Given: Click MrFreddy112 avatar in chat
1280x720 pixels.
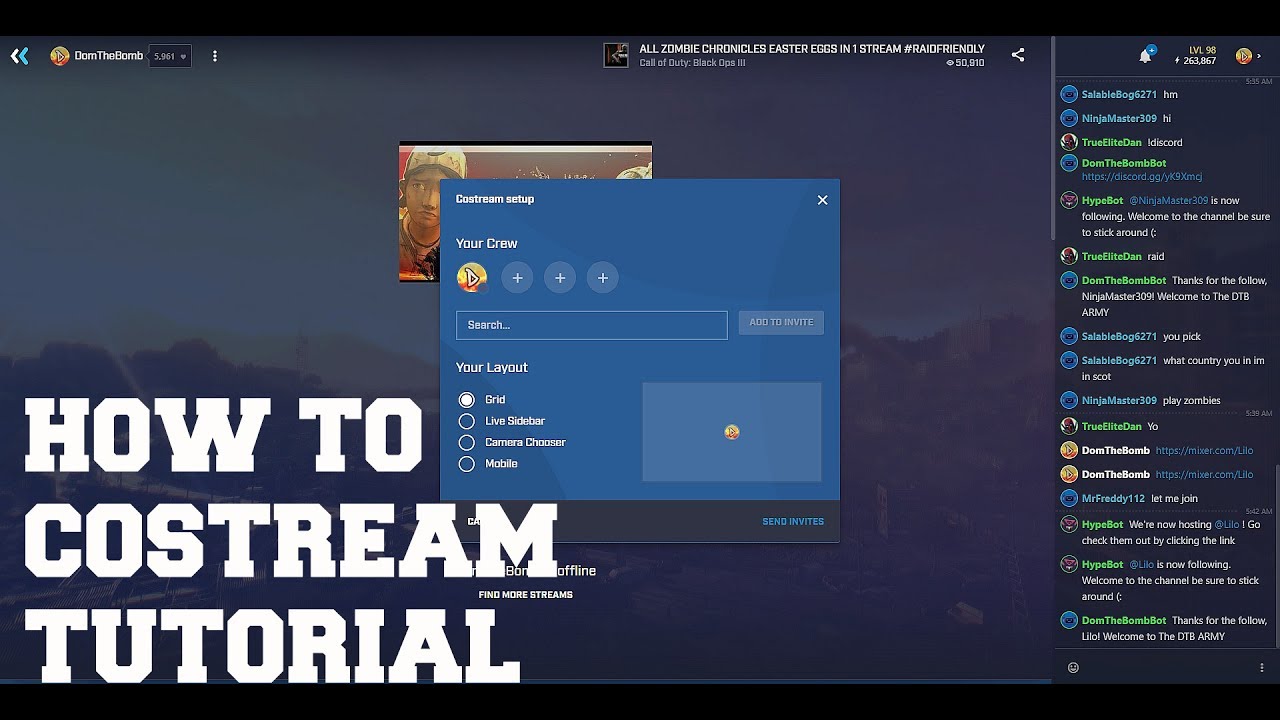Looking at the screenshot, I should point(1069,498).
